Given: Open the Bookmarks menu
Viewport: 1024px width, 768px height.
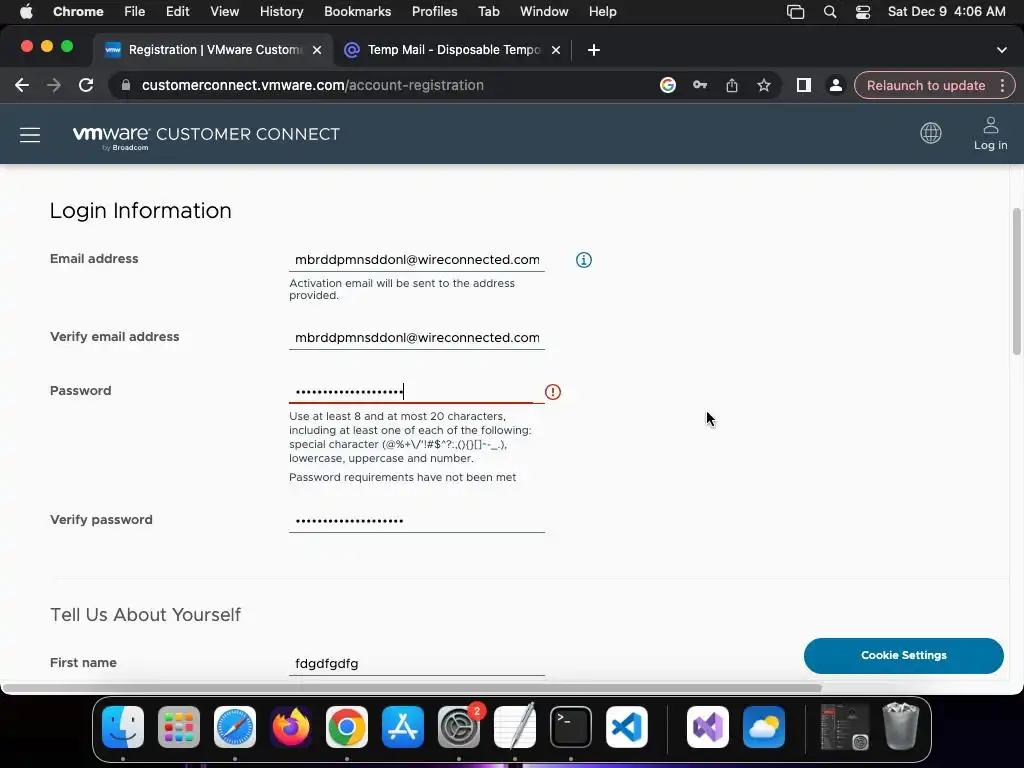Looking at the screenshot, I should (x=357, y=12).
